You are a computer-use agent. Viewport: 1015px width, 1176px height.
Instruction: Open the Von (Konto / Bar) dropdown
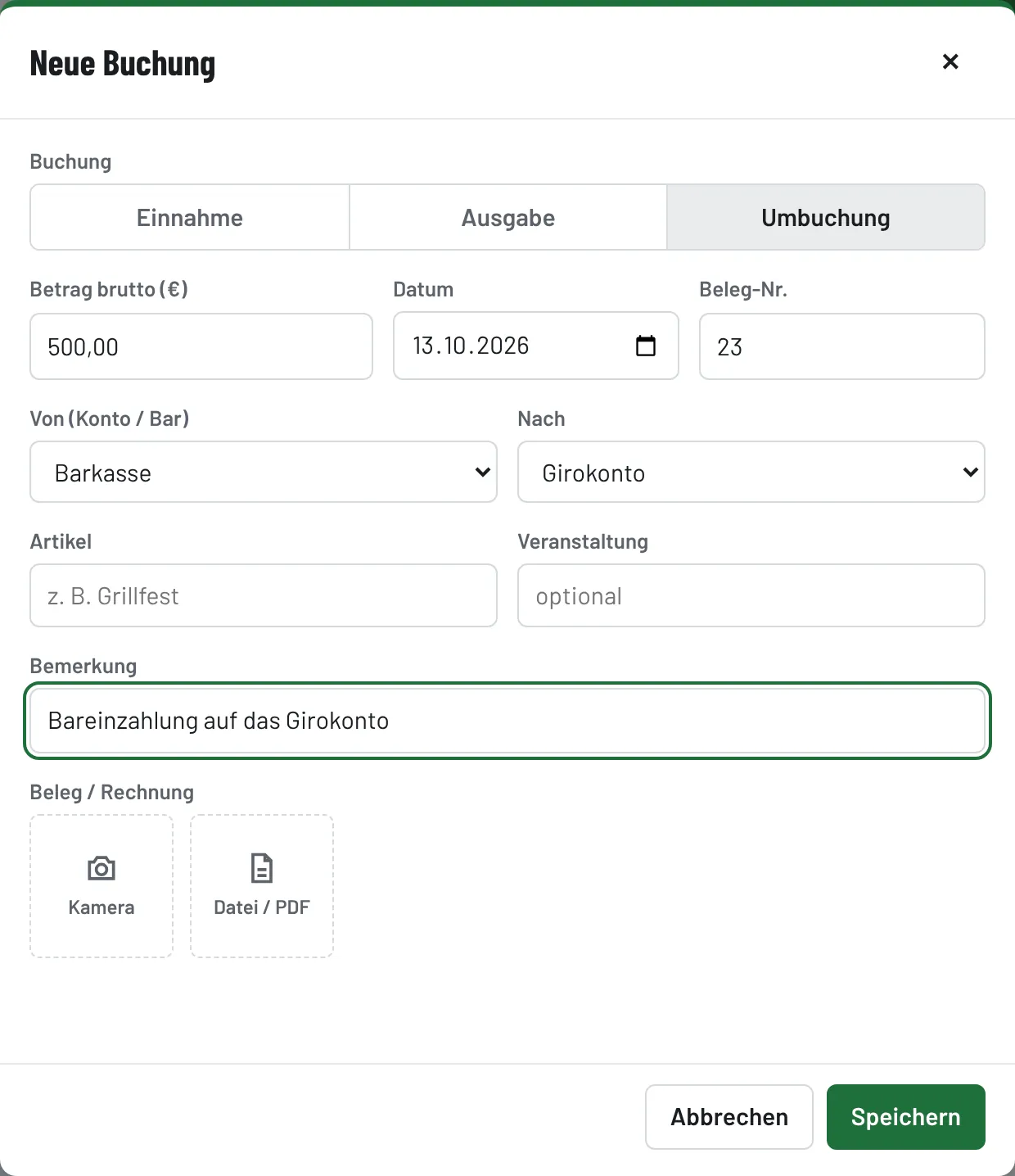click(x=264, y=472)
